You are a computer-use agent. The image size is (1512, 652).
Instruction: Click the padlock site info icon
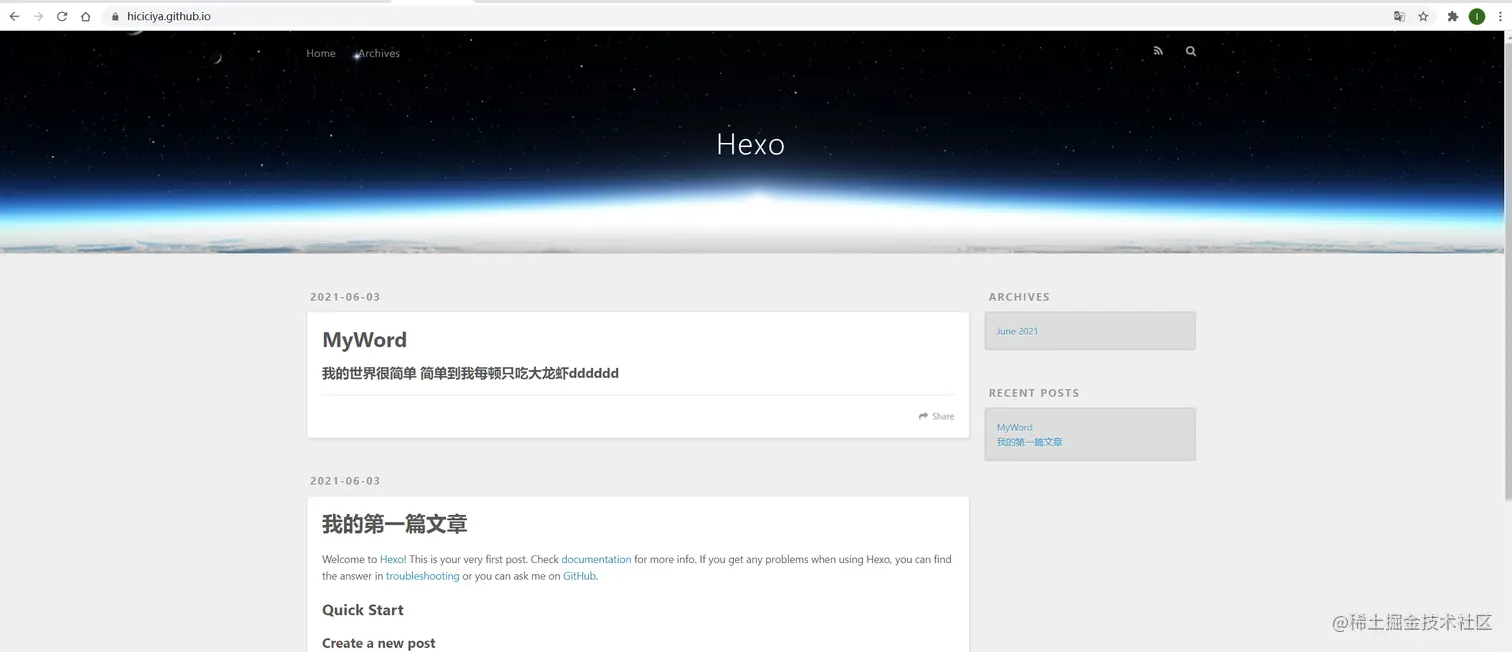point(116,16)
